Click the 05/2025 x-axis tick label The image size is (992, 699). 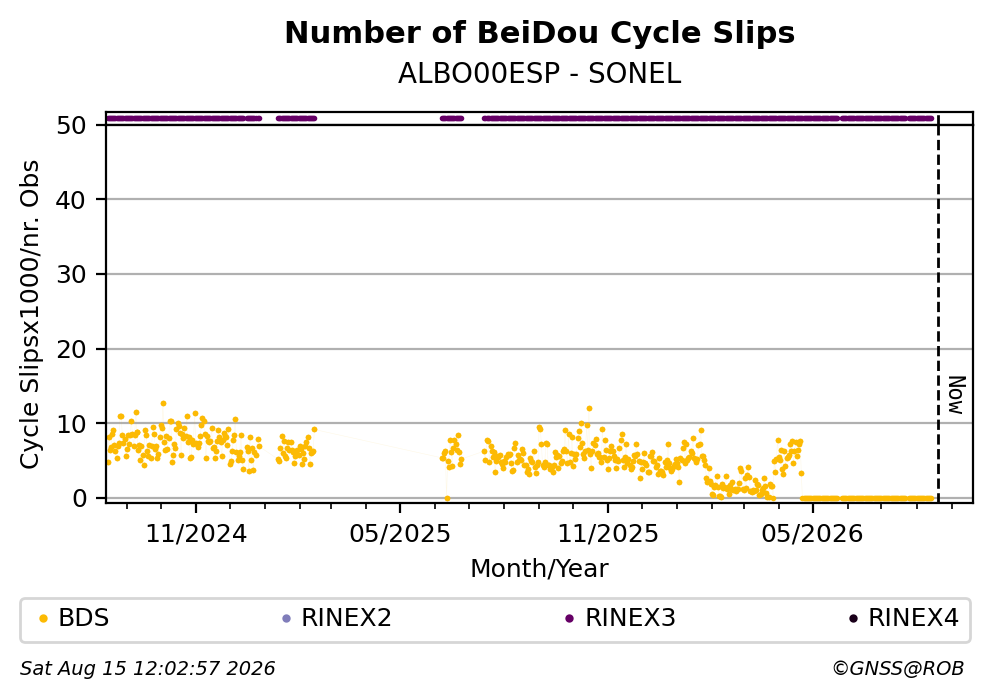click(400, 534)
